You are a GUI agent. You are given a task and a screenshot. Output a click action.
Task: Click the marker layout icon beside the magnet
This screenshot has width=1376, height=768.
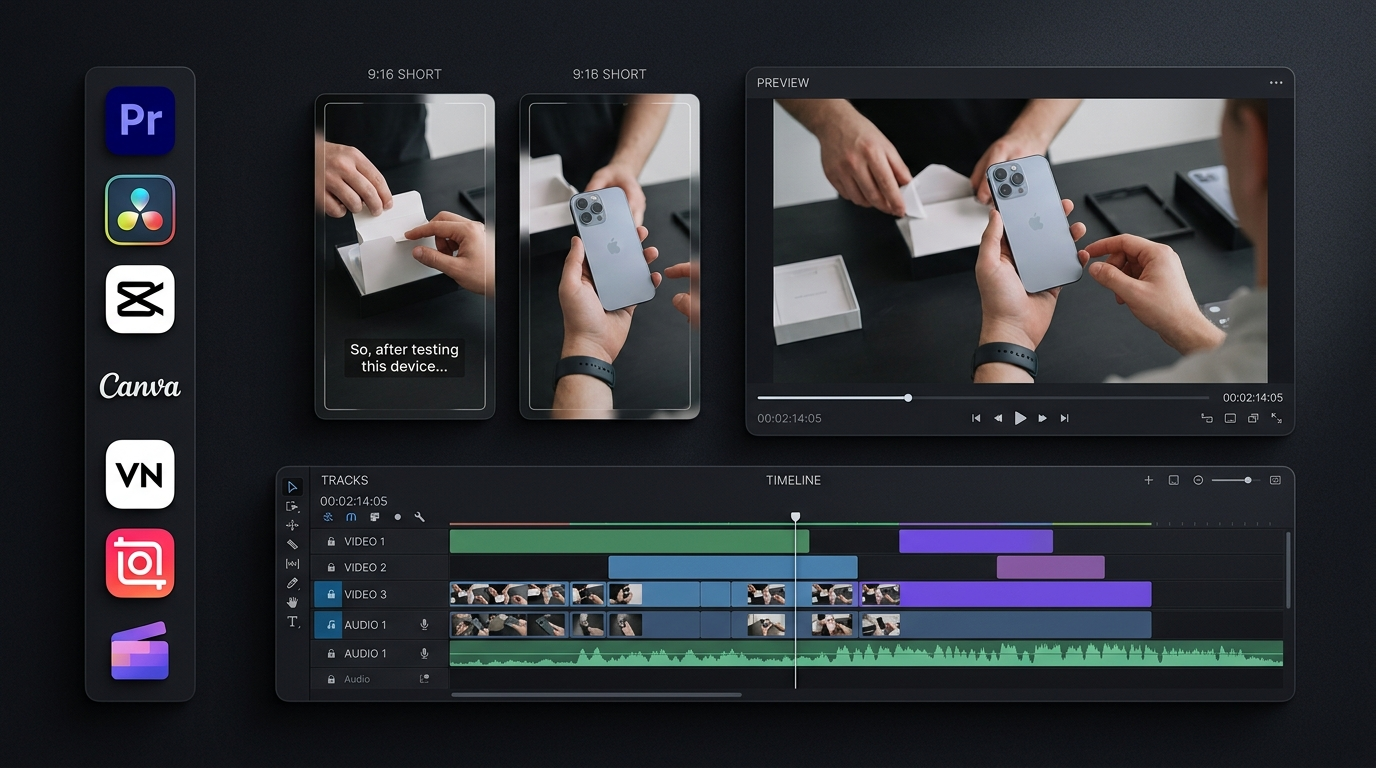coord(374,517)
